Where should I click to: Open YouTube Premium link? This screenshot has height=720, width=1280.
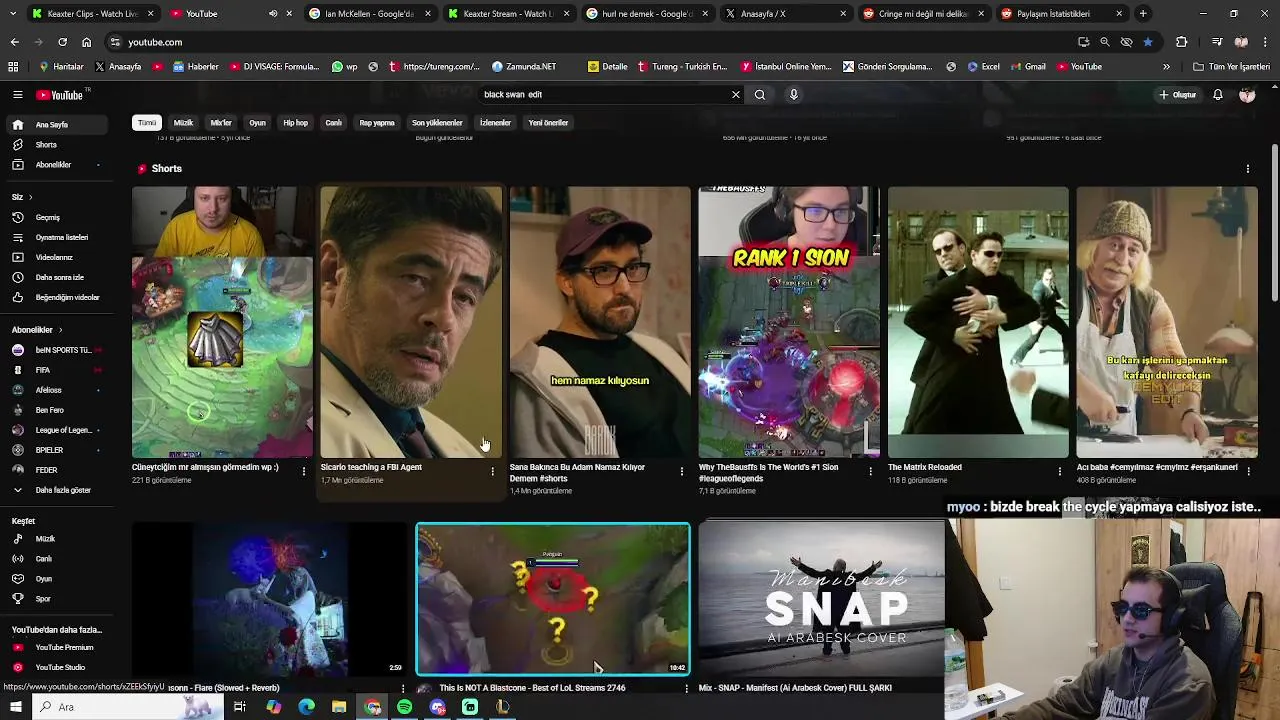click(56, 648)
